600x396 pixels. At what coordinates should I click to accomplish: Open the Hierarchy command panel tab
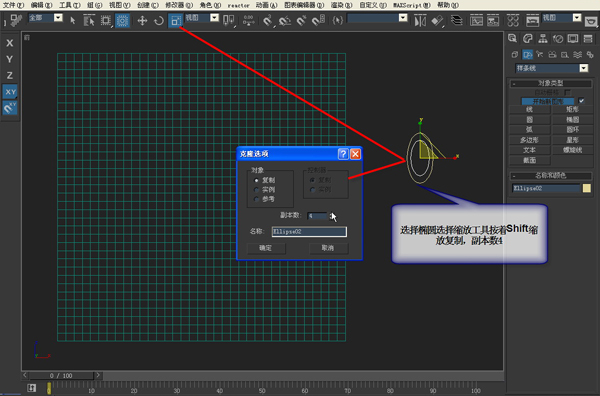543,38
